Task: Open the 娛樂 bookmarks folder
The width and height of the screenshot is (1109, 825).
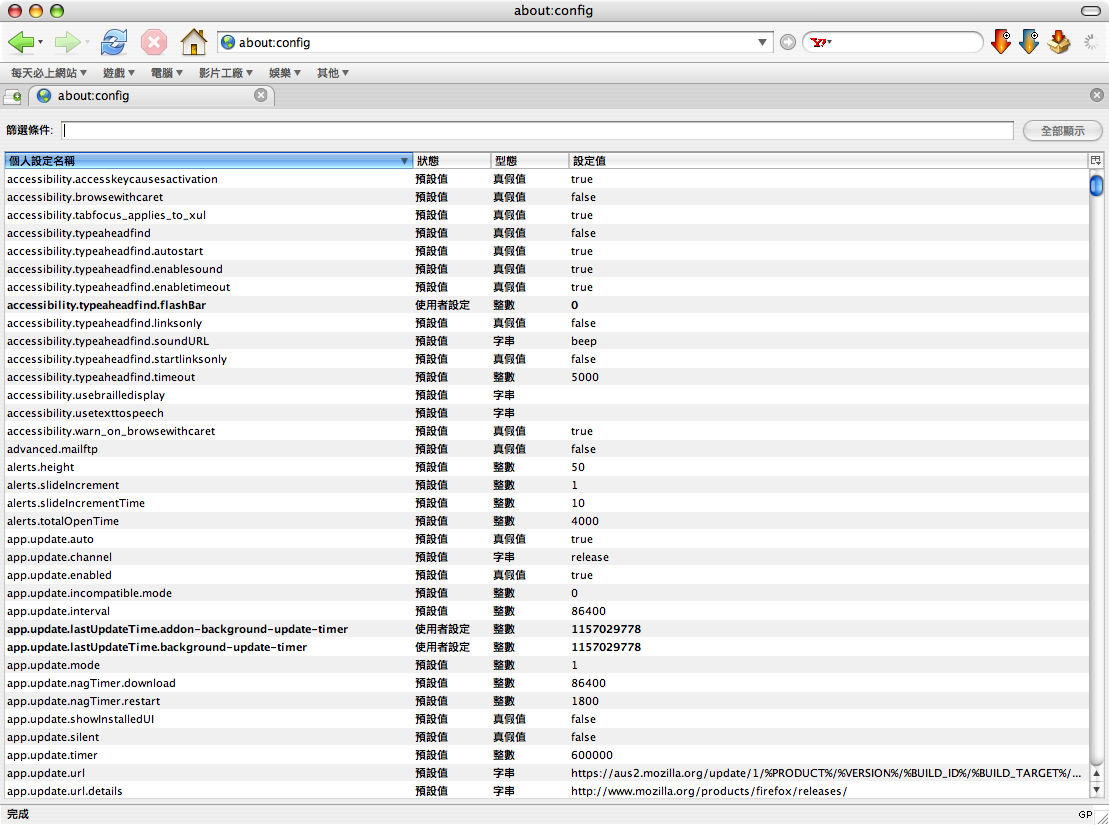Action: [285, 73]
